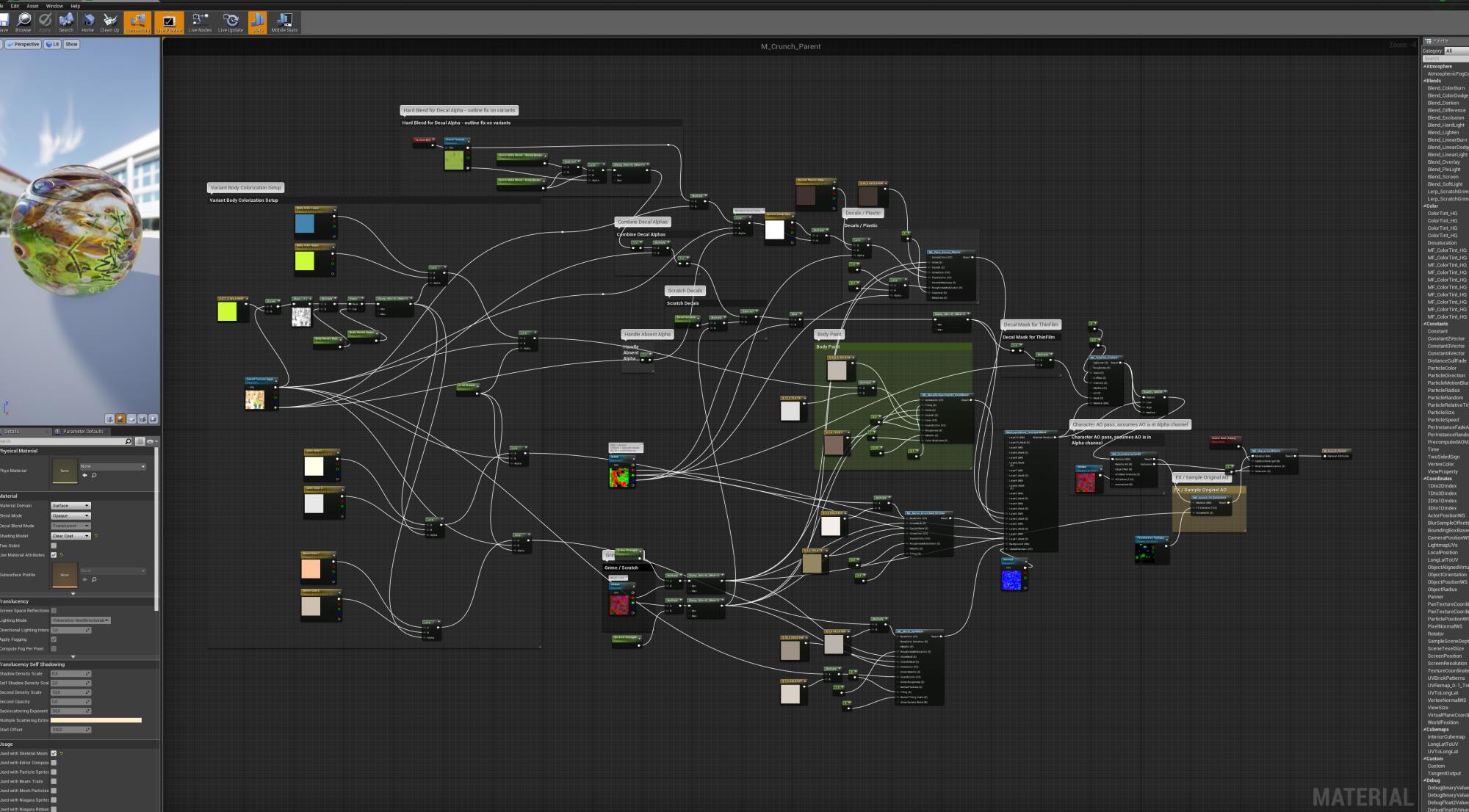Toggle the Stats toolbar button

[258, 23]
